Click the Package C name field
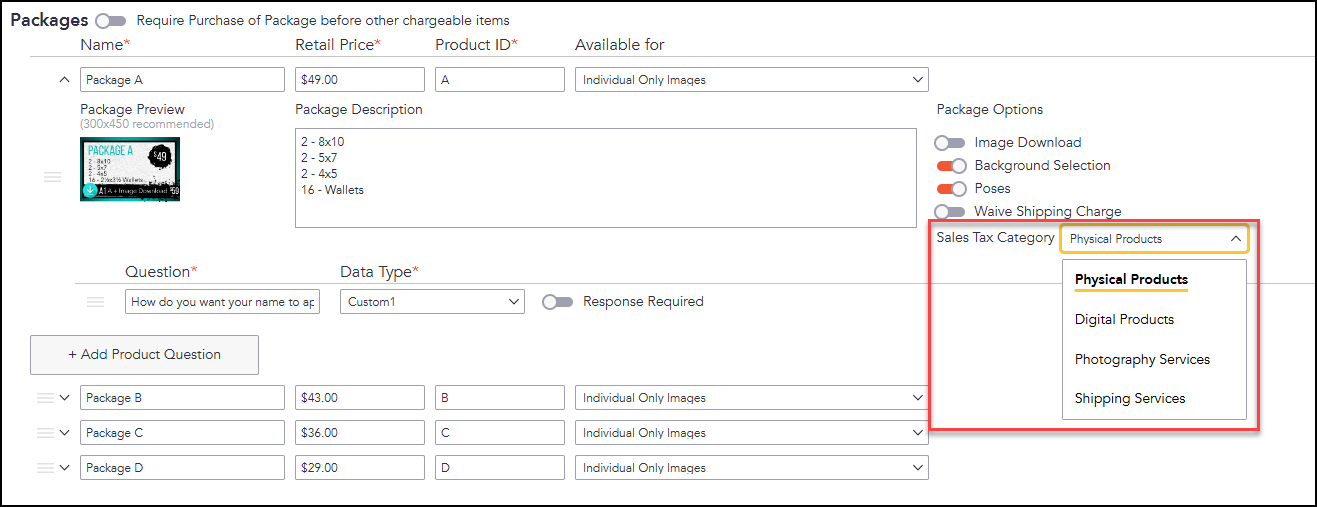This screenshot has width=1317, height=507. click(182, 433)
